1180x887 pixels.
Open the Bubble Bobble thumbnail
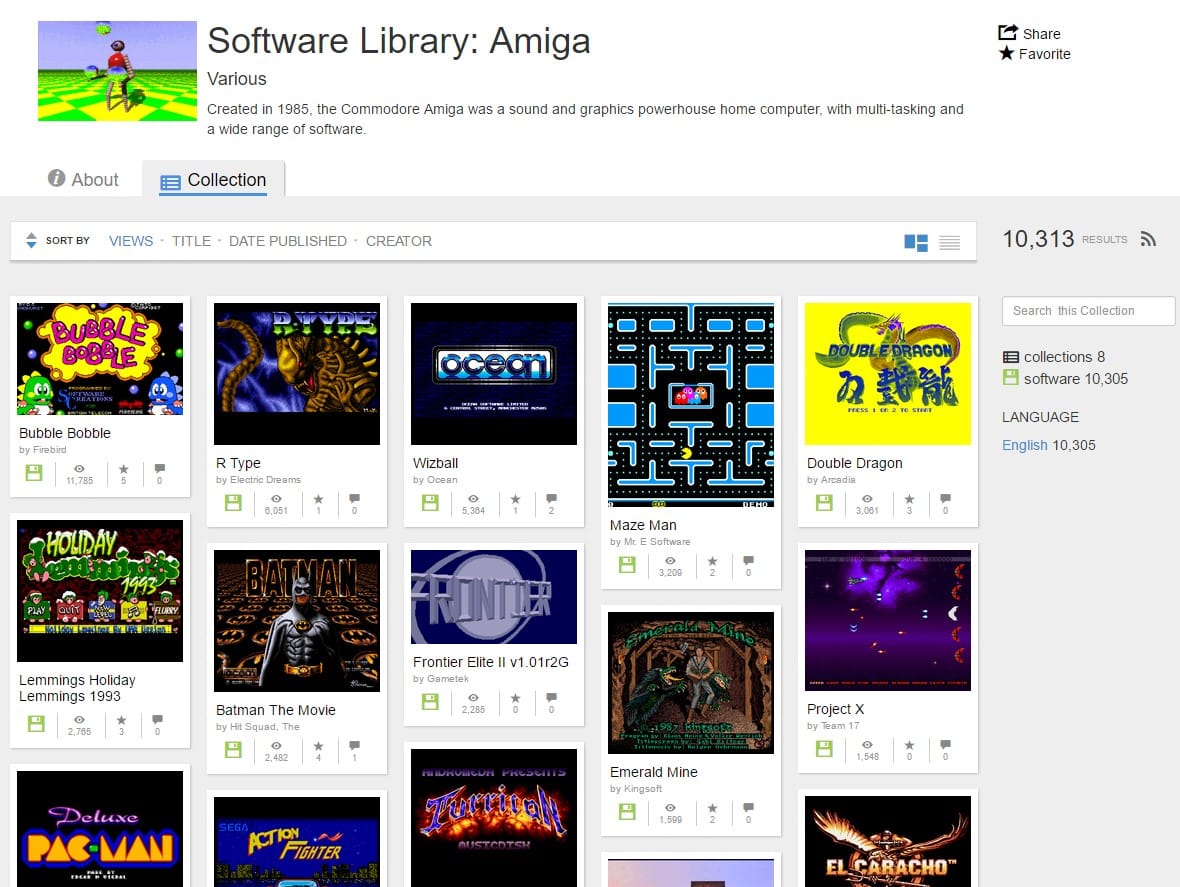tap(100, 359)
